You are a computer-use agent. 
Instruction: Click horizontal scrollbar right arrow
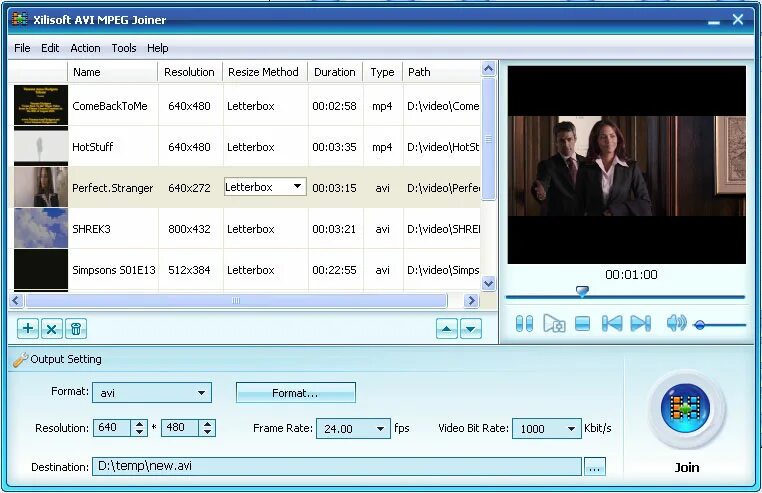pos(471,300)
